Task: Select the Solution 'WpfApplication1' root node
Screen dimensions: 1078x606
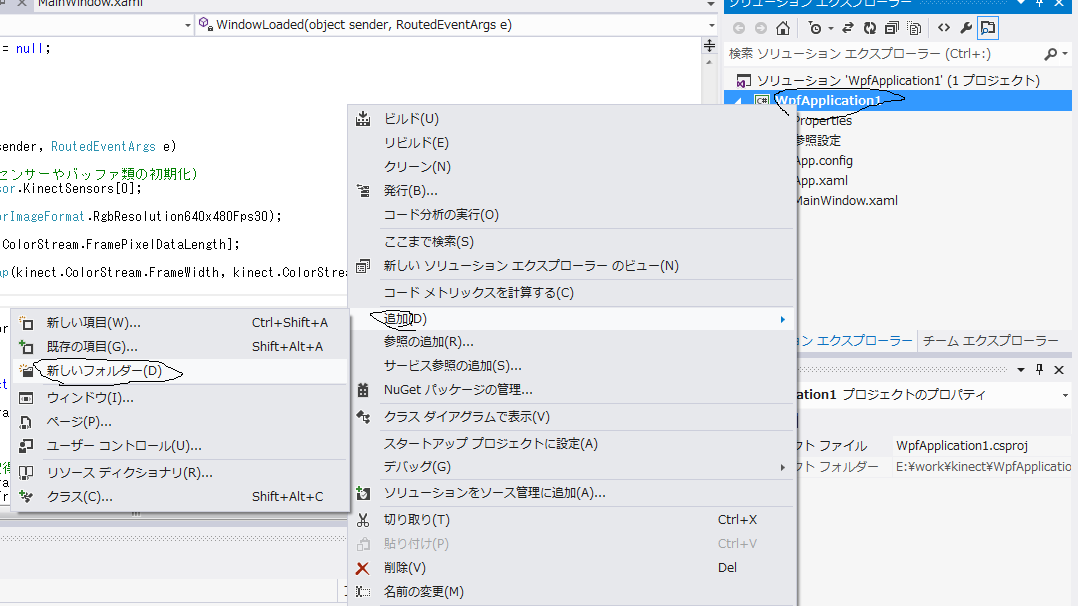Action: tap(899, 80)
